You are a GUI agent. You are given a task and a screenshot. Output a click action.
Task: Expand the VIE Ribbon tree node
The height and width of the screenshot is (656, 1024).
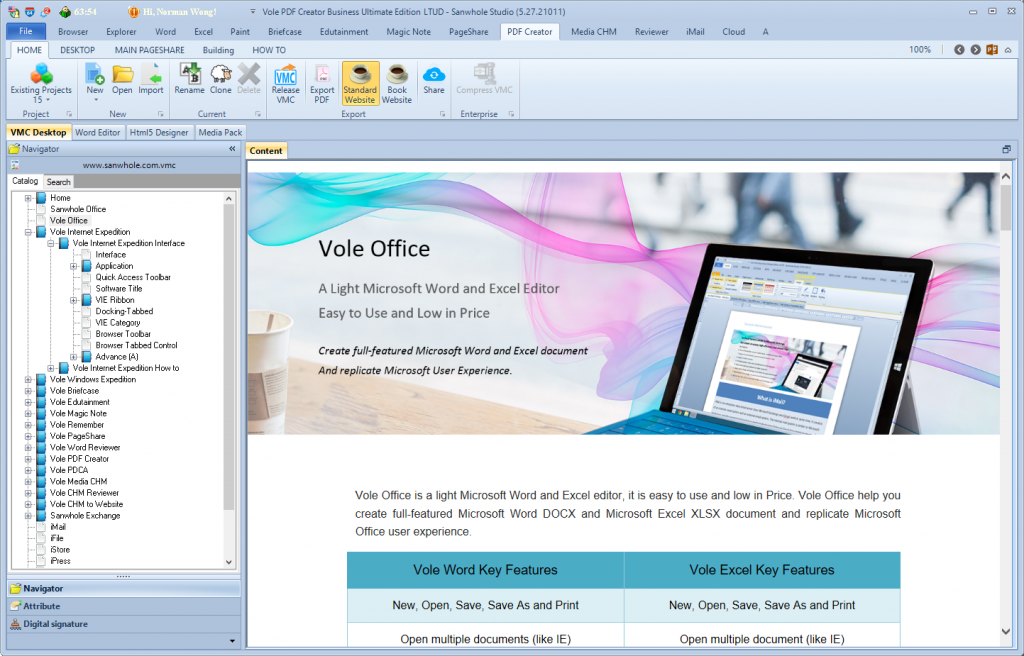[x=74, y=300]
